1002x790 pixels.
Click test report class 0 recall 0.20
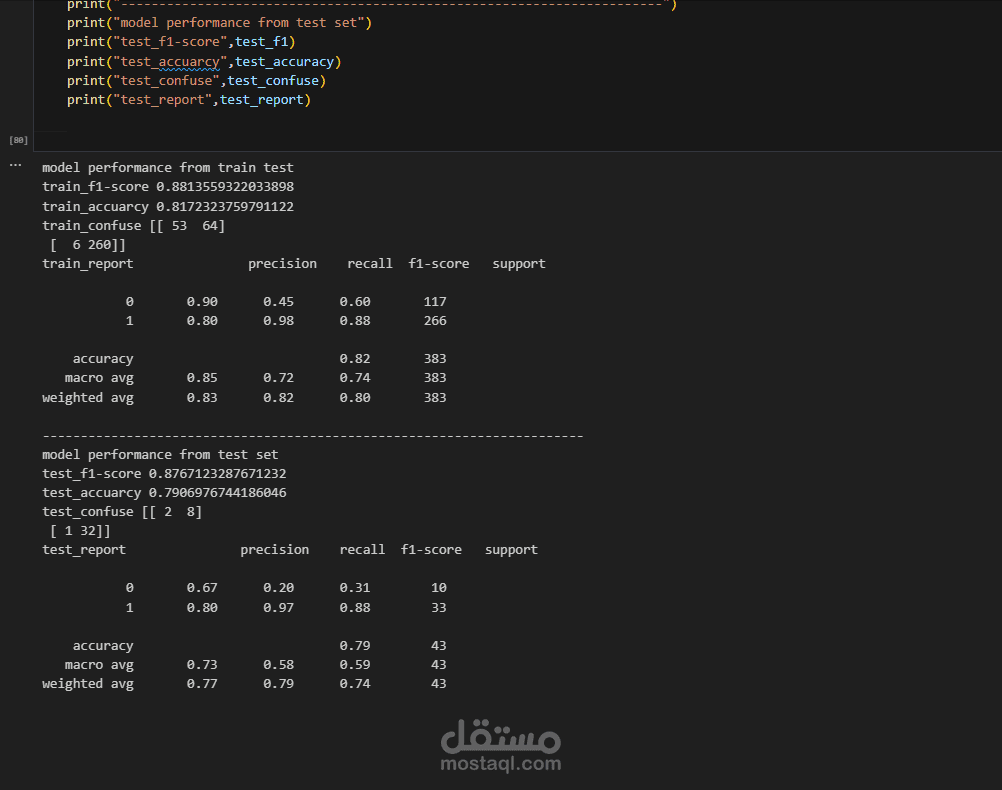[x=279, y=588]
